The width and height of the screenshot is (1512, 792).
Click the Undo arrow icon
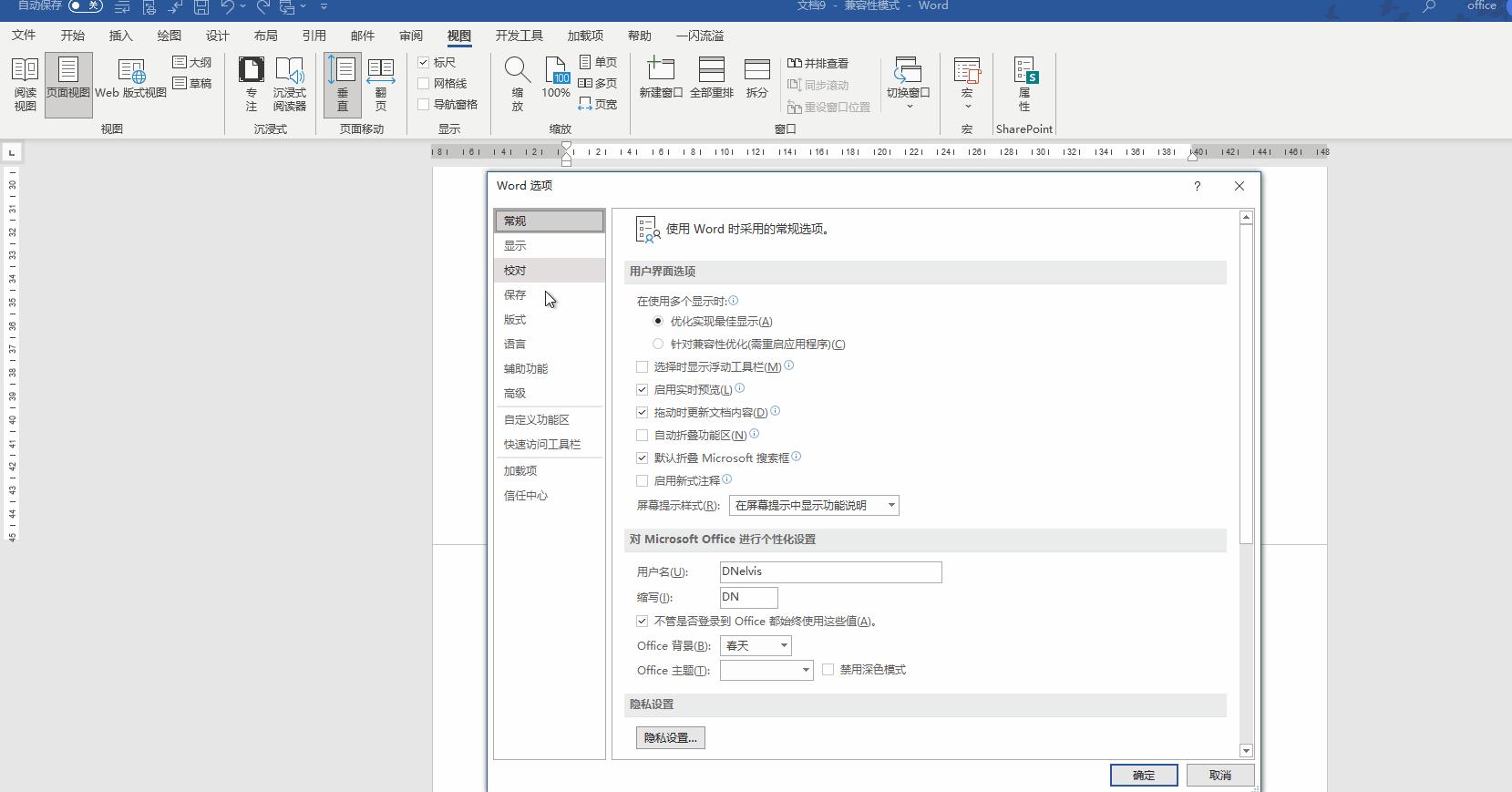(x=228, y=7)
